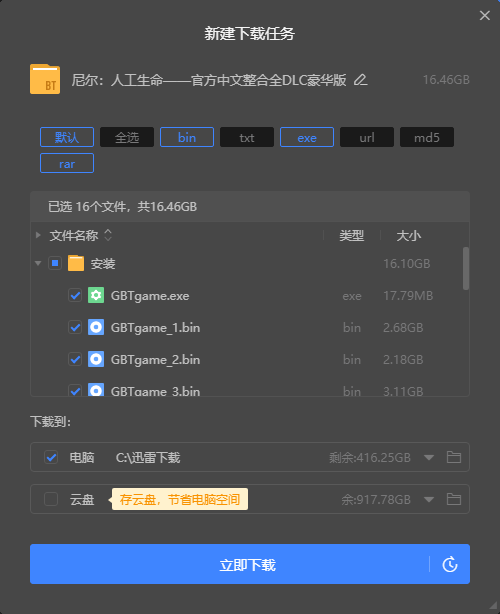The image size is (500, 614).
Task: Close the 新建下载任务 dialog
Action: (x=485, y=15)
